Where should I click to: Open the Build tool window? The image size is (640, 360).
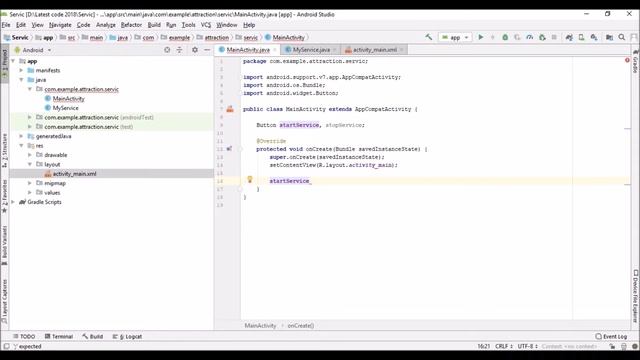(93, 336)
